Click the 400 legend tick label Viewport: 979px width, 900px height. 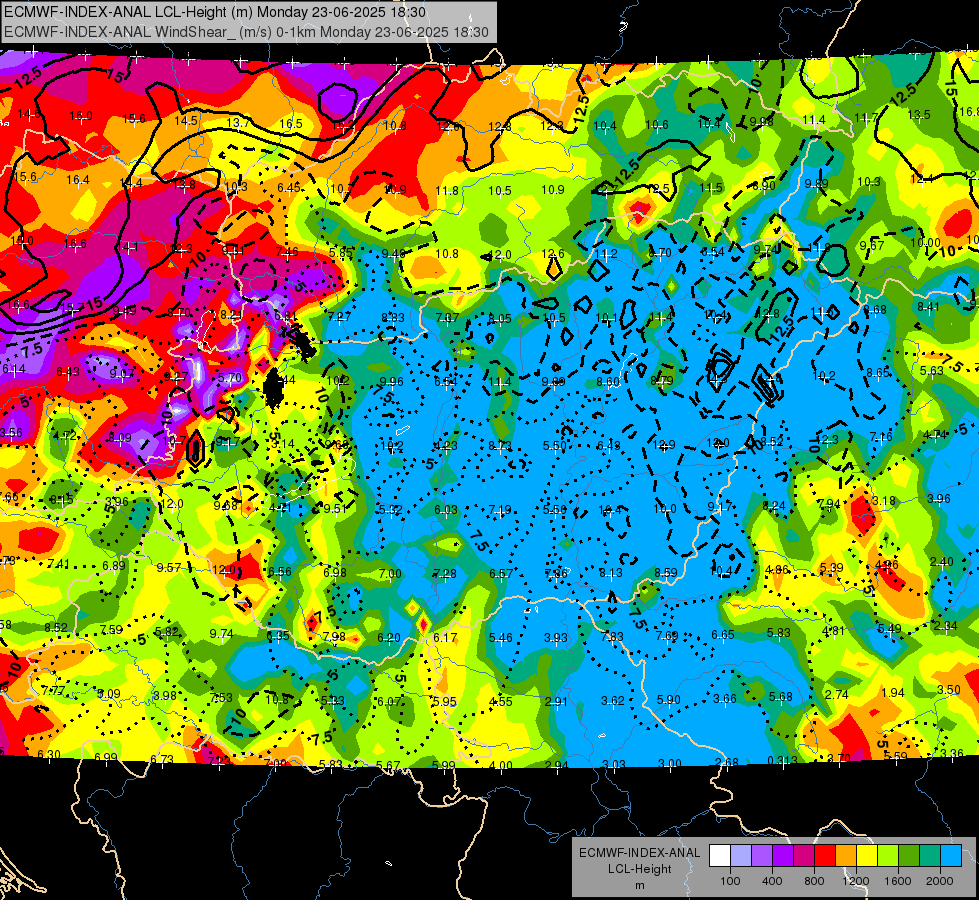[x=772, y=881]
